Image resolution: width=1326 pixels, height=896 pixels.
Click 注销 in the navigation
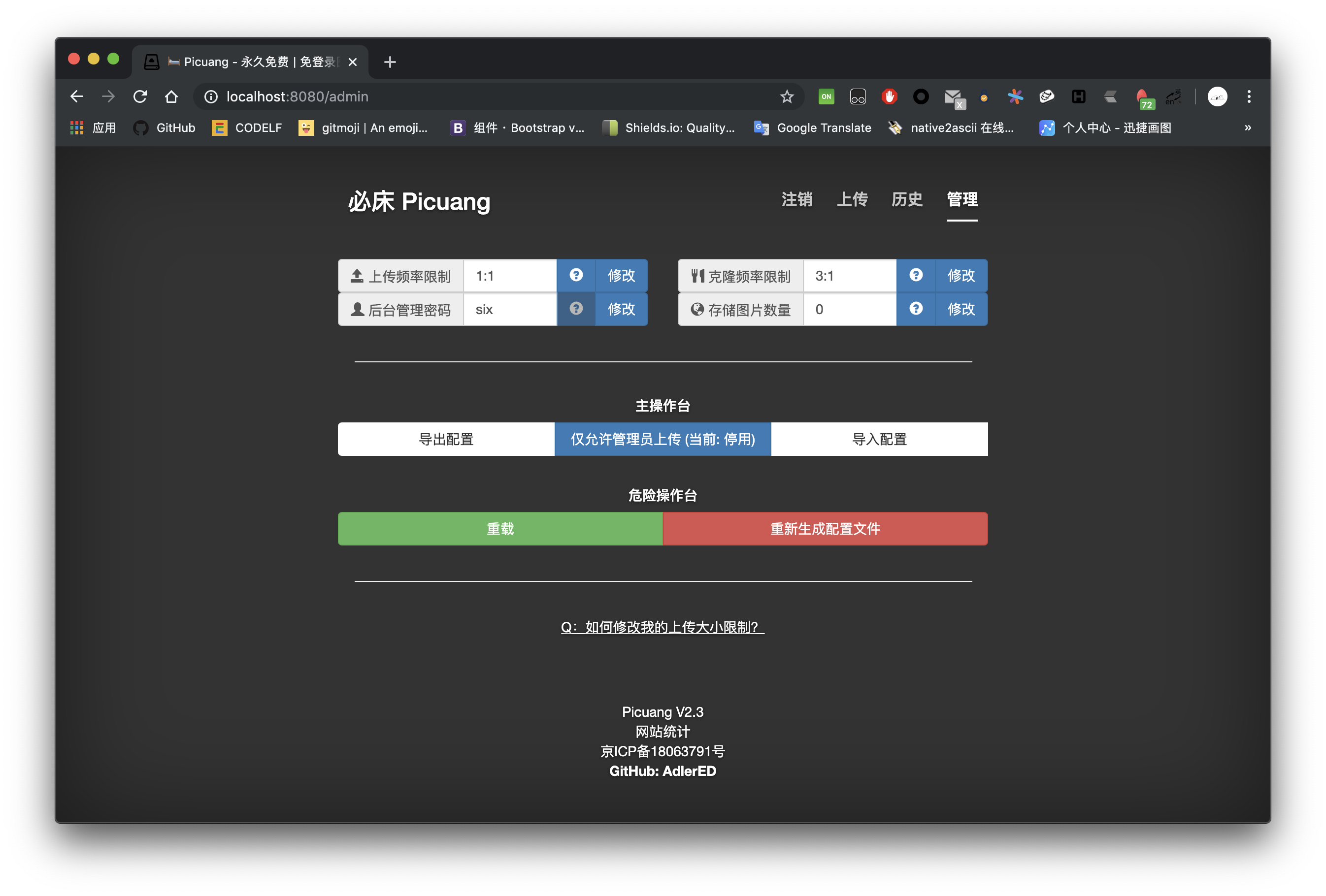tap(796, 199)
